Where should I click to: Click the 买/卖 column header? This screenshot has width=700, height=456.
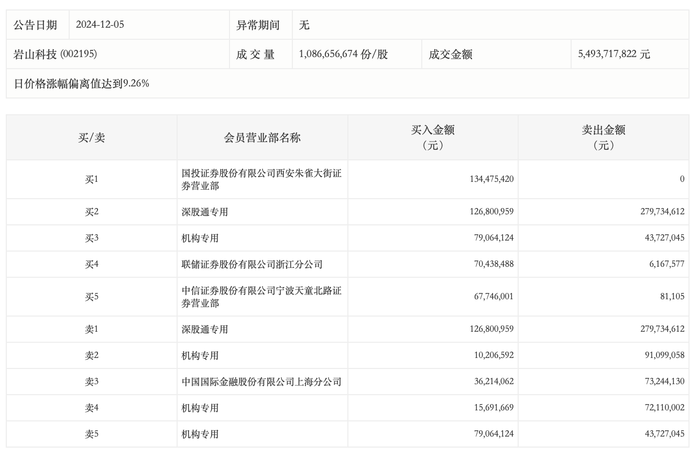click(x=92, y=138)
